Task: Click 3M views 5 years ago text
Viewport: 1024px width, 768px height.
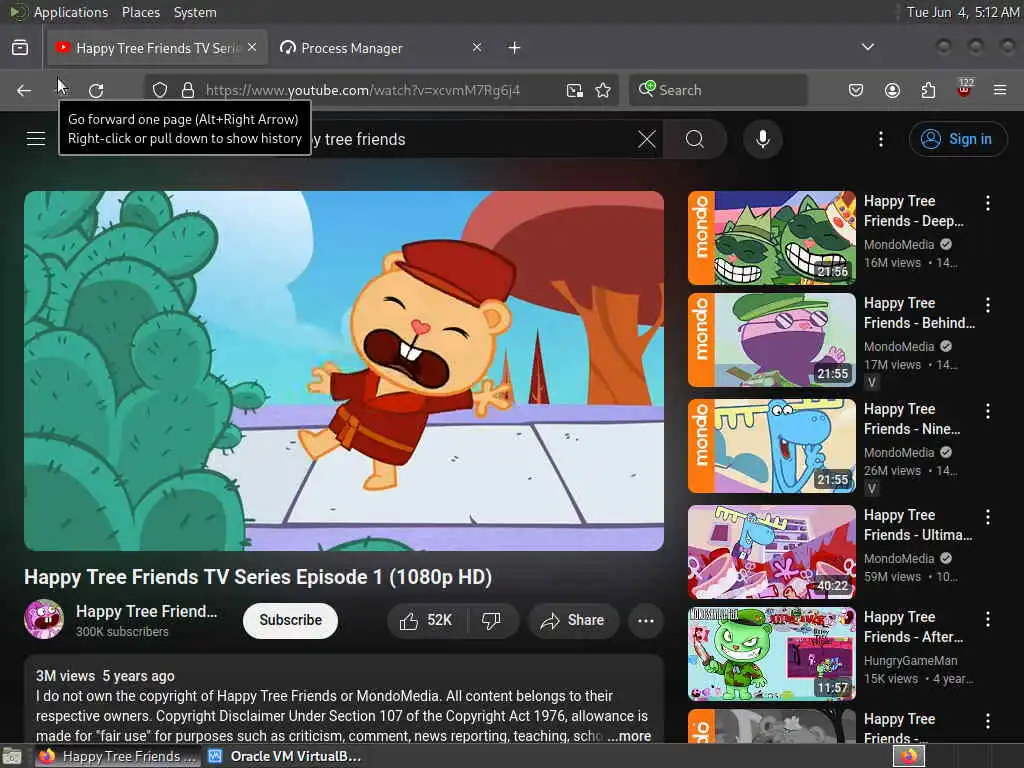Action: click(x=105, y=676)
